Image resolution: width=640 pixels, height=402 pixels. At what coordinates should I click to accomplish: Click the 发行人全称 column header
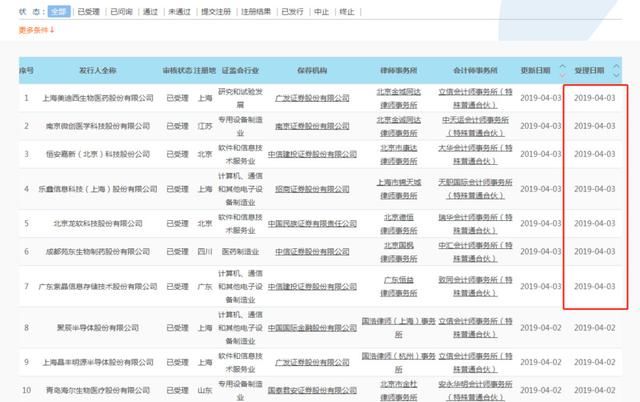pyautogui.click(x=98, y=71)
